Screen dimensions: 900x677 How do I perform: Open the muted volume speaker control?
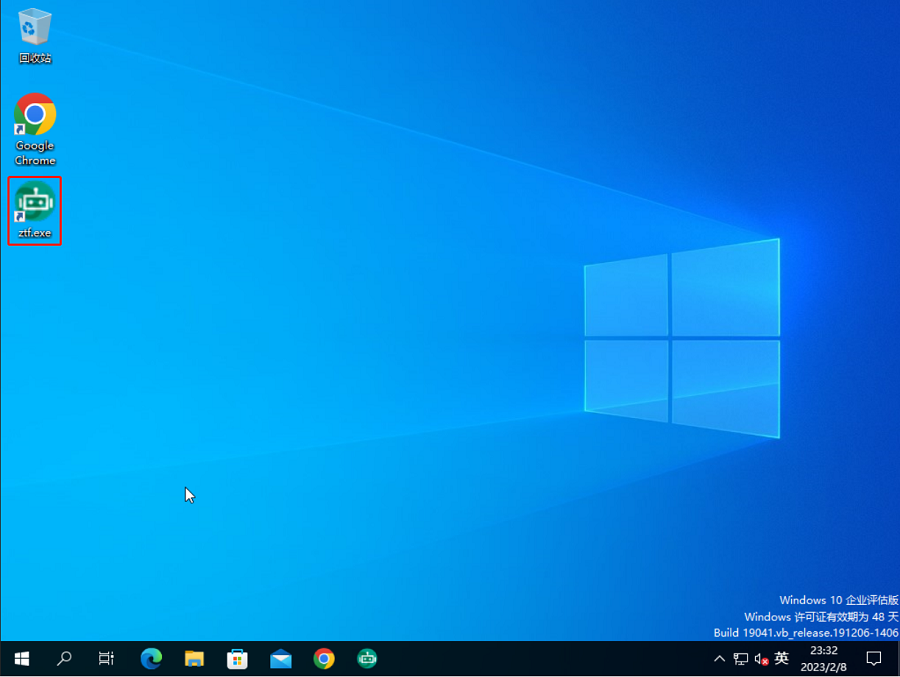[x=761, y=659]
